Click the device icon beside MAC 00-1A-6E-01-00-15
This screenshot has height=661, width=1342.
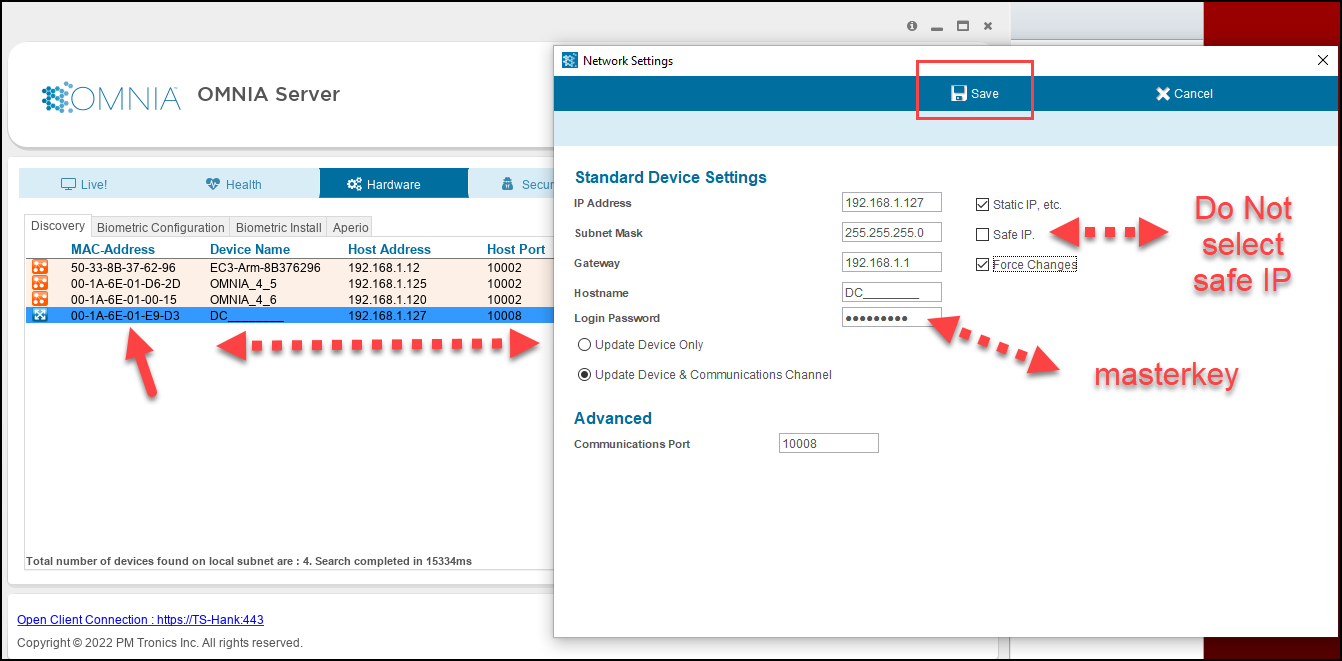[40, 299]
